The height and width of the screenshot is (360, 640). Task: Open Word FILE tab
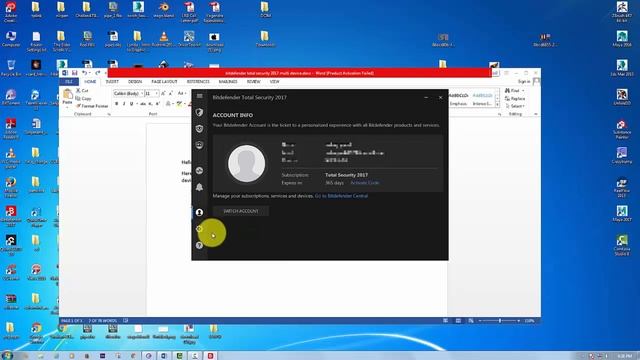[x=69, y=82]
